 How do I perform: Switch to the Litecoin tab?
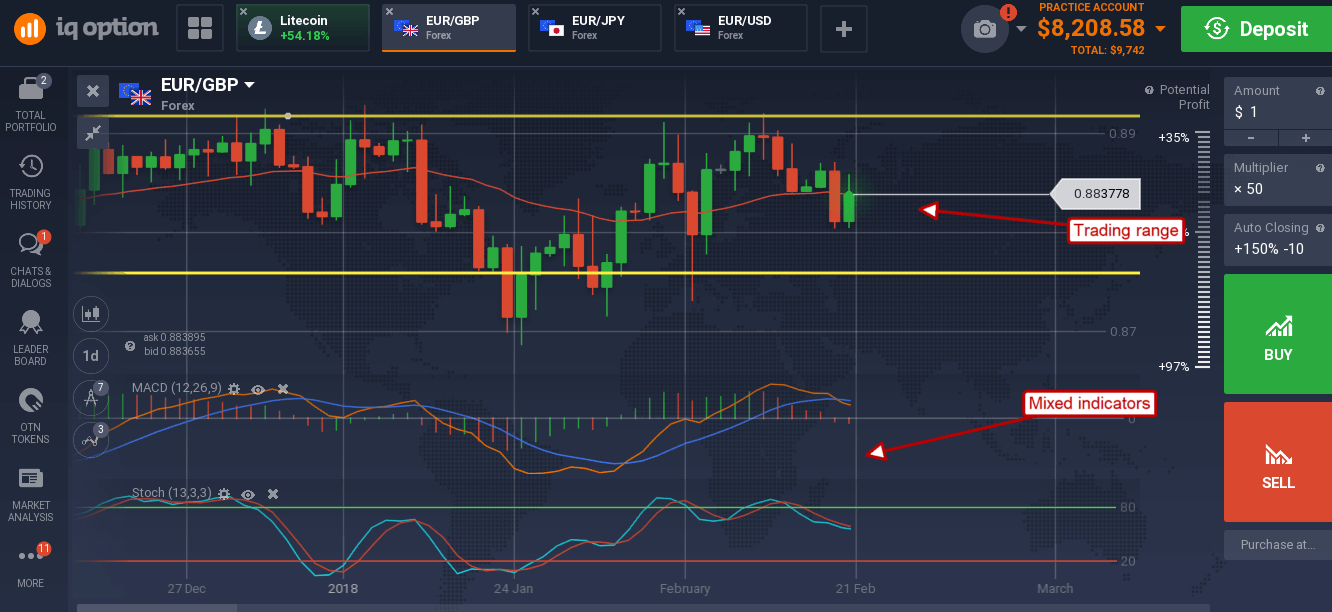303,28
